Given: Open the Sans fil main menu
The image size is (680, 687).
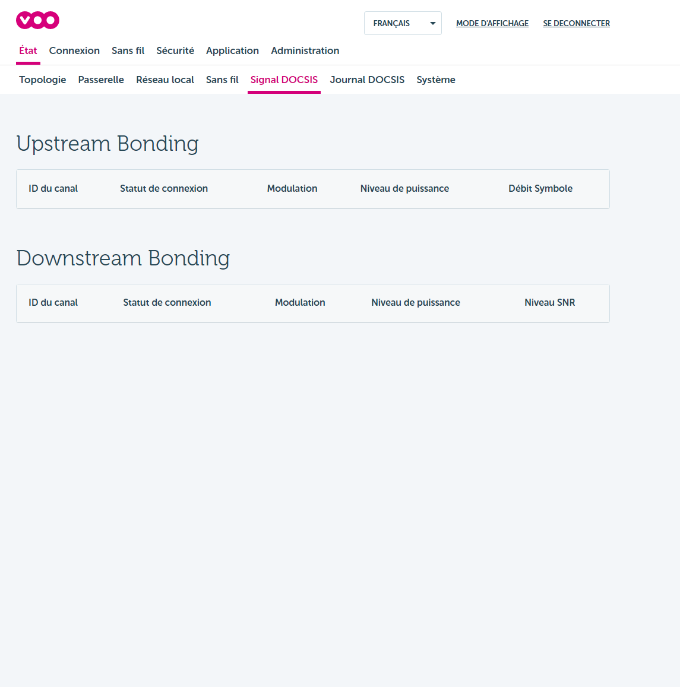Looking at the screenshot, I should click(x=128, y=51).
